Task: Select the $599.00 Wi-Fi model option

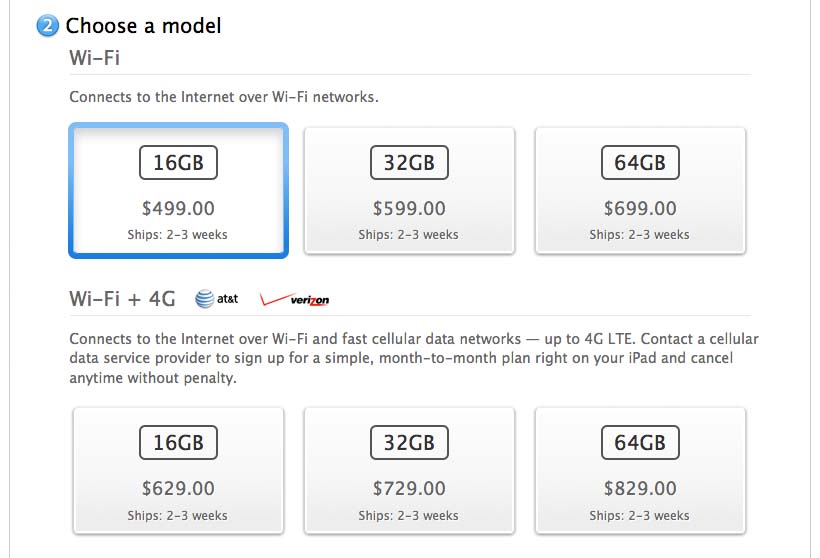Action: [409, 191]
